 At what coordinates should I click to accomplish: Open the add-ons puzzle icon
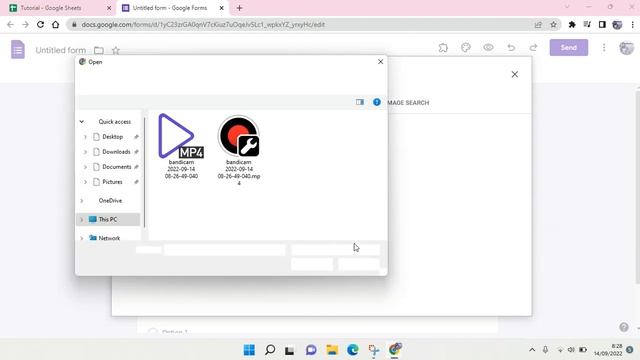(x=443, y=48)
